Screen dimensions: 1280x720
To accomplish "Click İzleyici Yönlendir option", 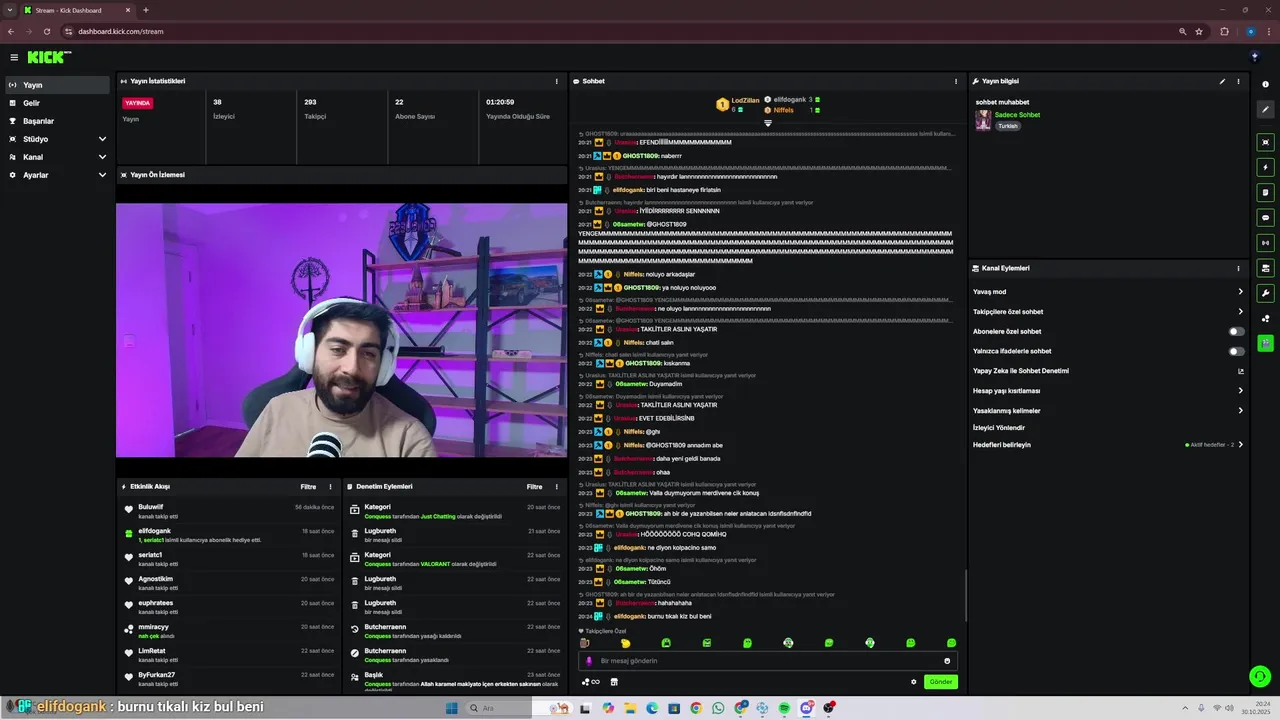I will [x=999, y=428].
